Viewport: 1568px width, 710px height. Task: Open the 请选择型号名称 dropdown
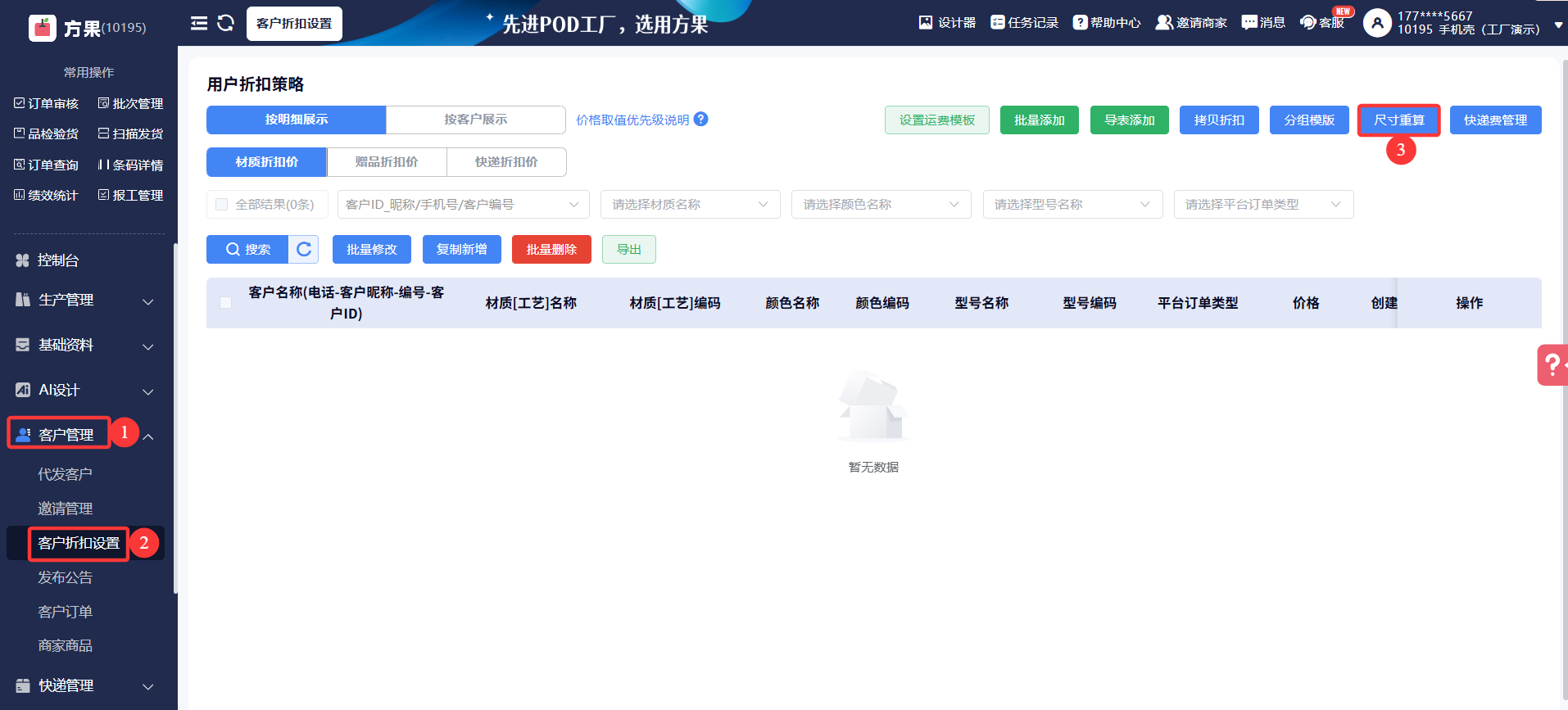1073,205
